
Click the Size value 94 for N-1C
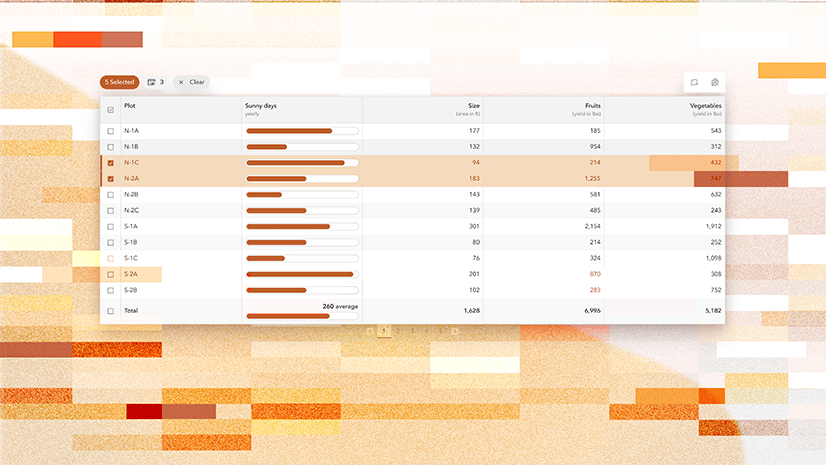point(476,163)
